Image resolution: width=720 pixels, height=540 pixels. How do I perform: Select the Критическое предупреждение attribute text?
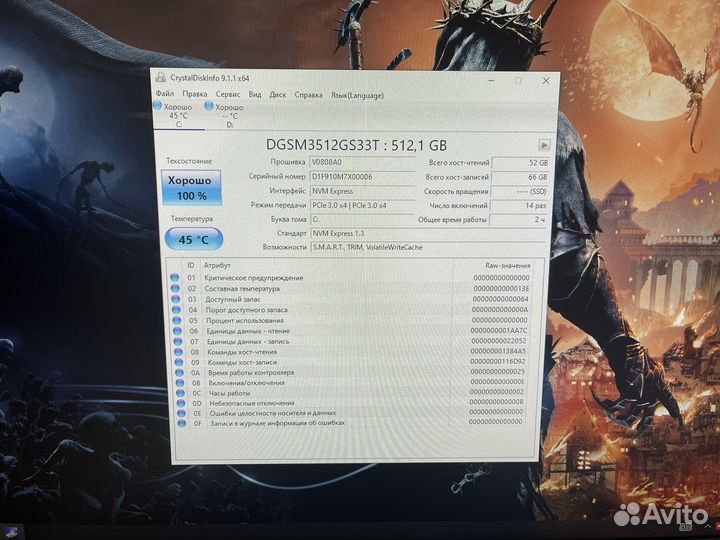coord(253,278)
